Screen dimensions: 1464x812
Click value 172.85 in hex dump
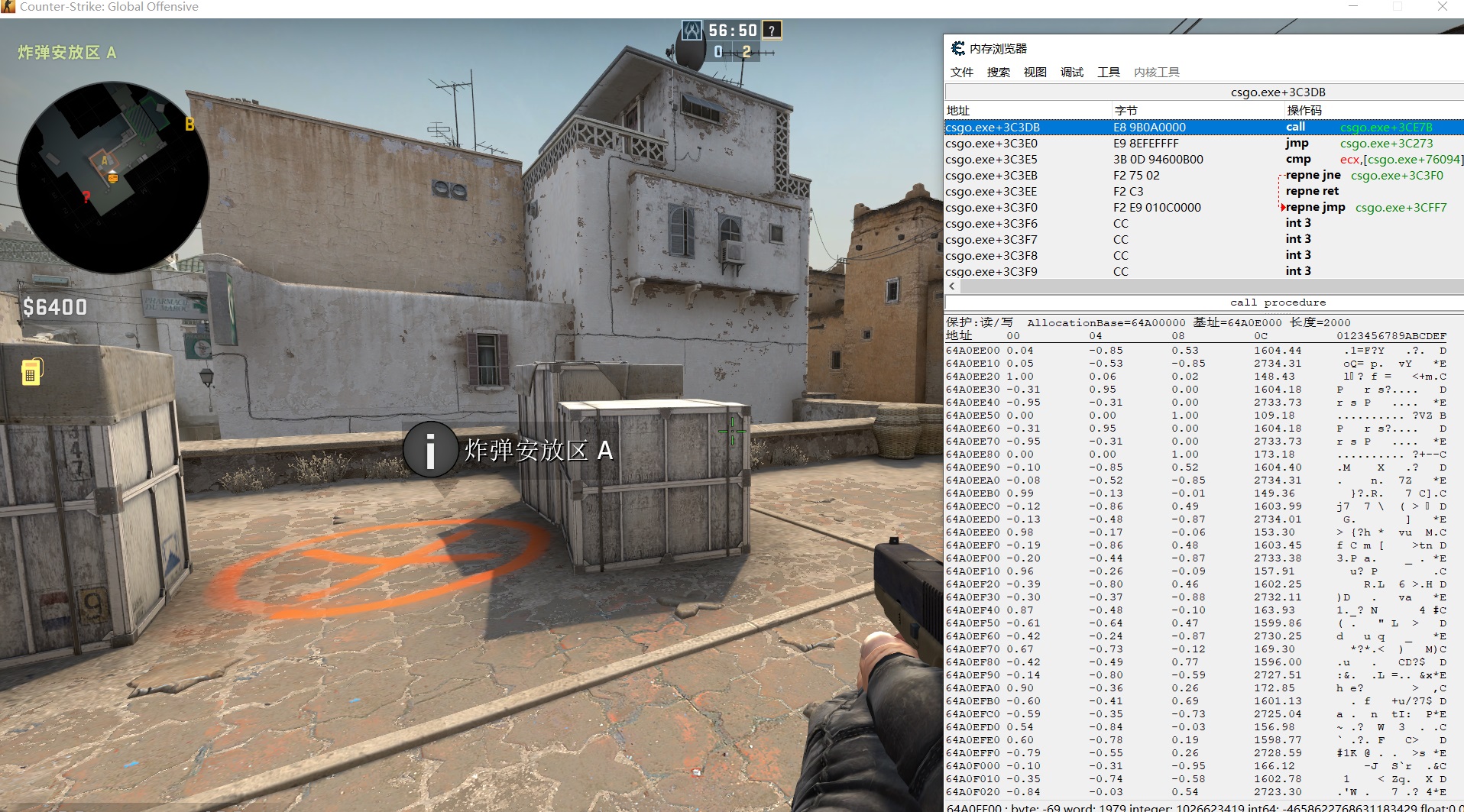1274,688
